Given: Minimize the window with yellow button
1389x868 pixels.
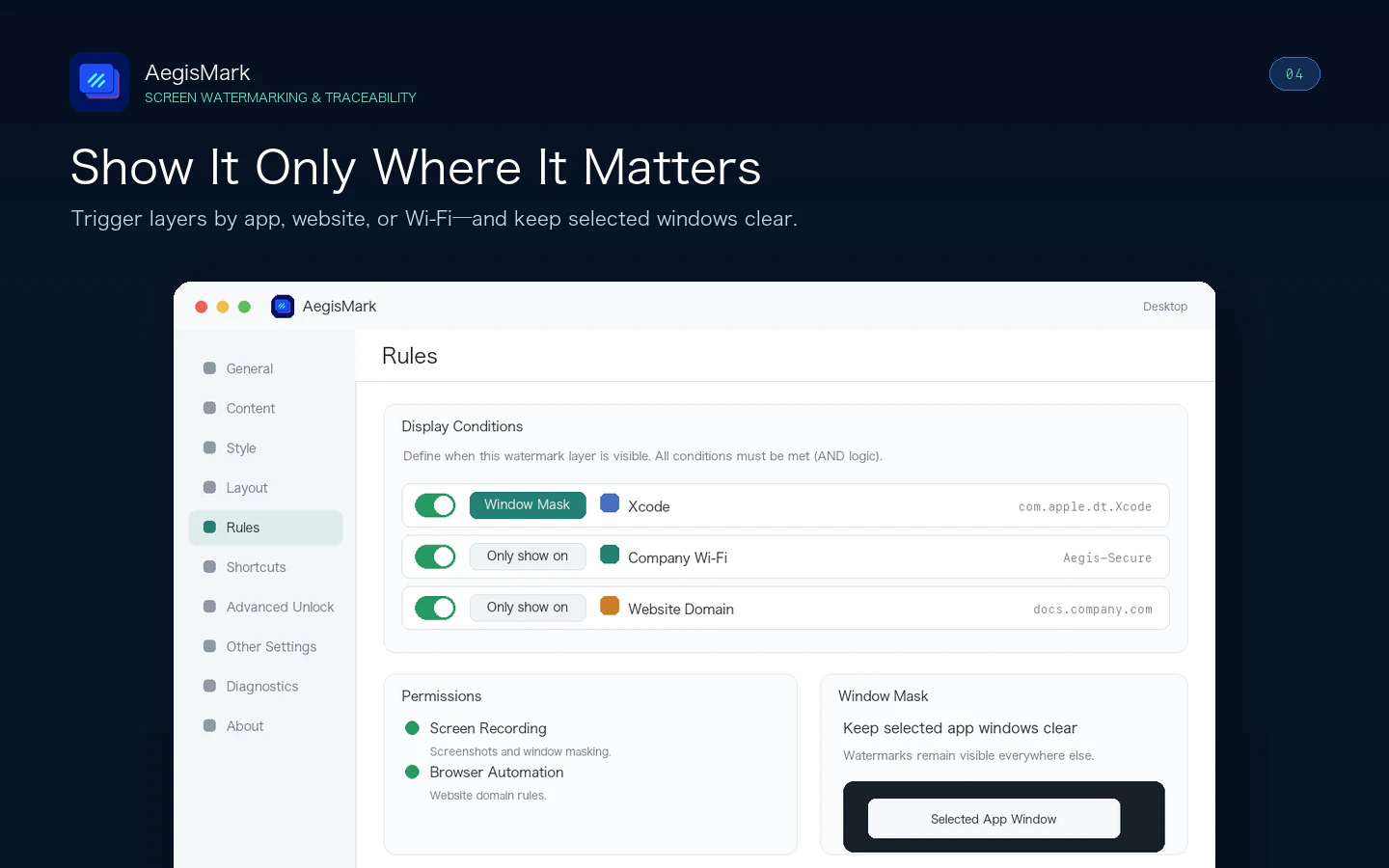Looking at the screenshot, I should tap(223, 307).
